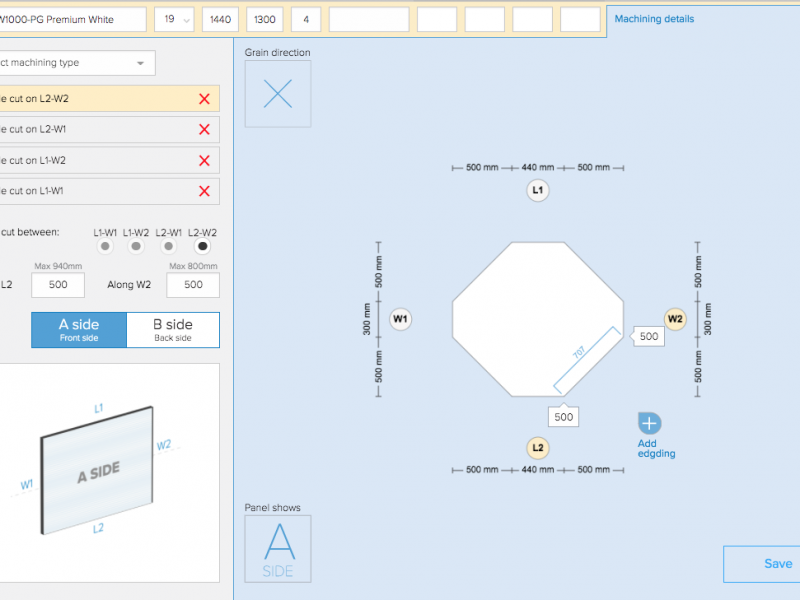This screenshot has width=800, height=600.
Task: Remove the cut on L1-W1 entry
Action: pyautogui.click(x=204, y=191)
